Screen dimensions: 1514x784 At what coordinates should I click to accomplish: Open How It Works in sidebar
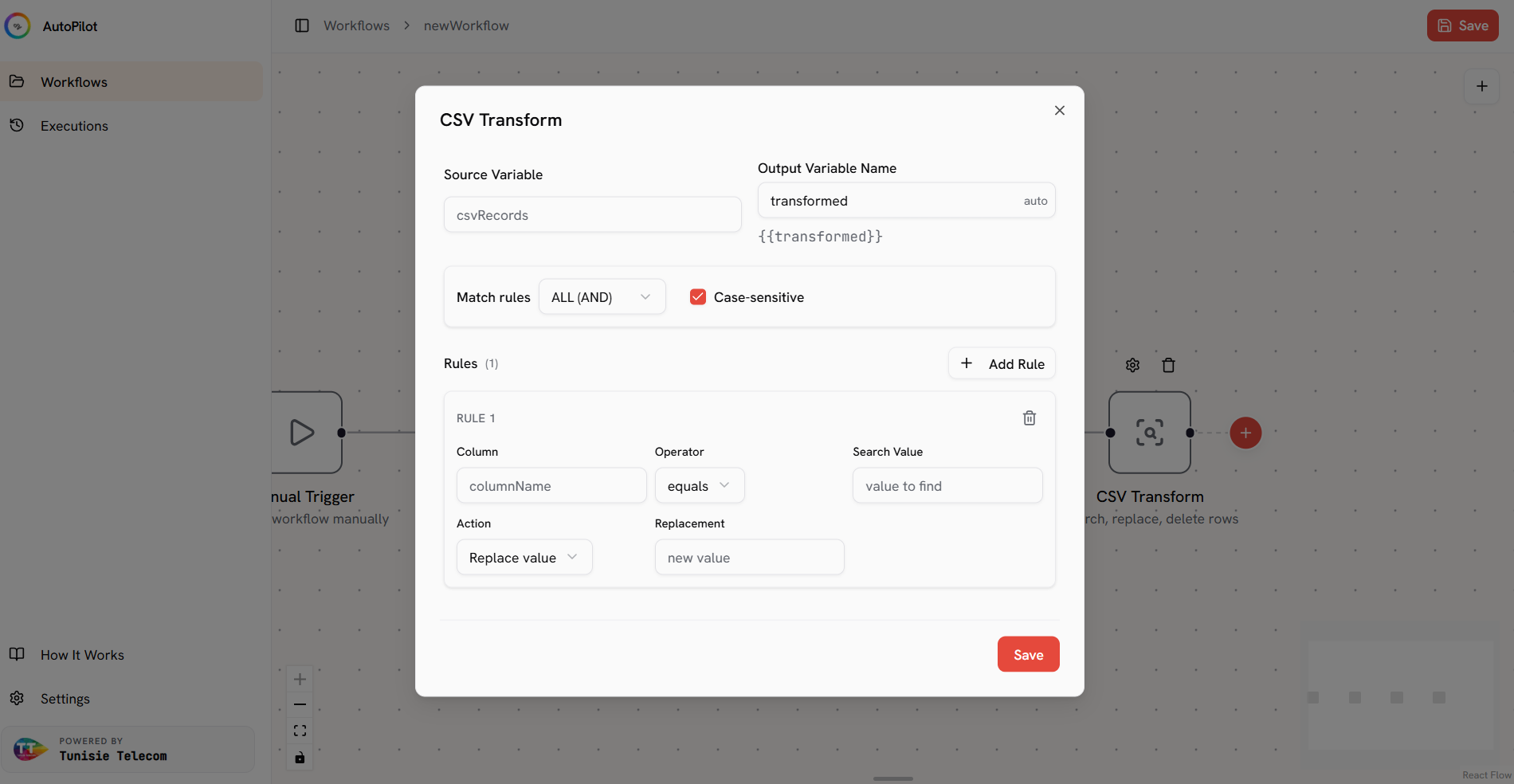click(131, 655)
